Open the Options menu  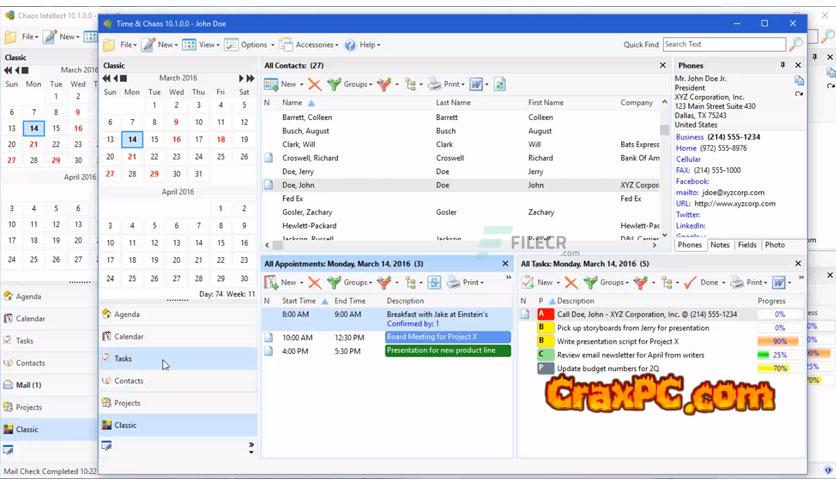[x=247, y=45]
